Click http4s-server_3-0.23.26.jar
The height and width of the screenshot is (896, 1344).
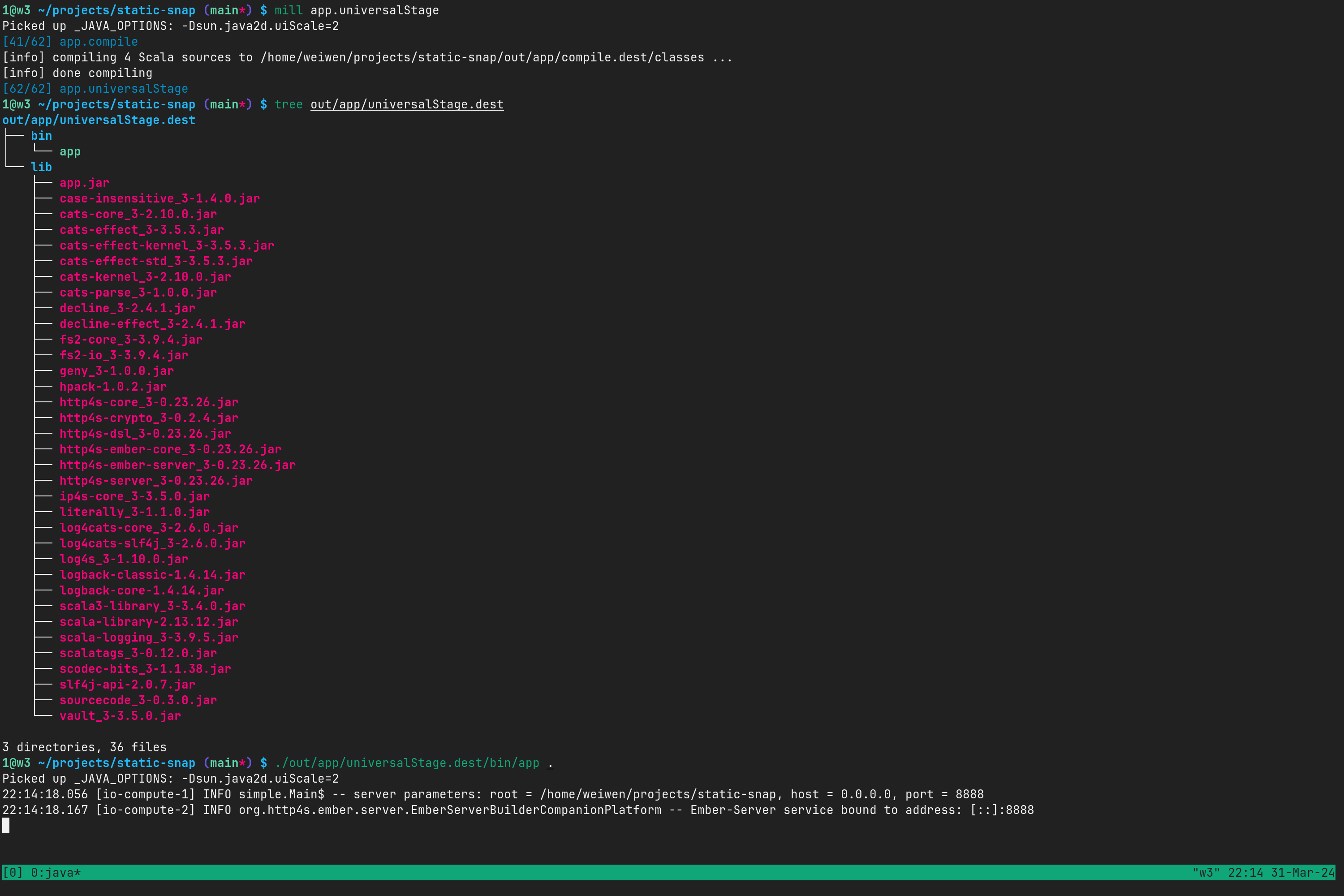coord(156,481)
